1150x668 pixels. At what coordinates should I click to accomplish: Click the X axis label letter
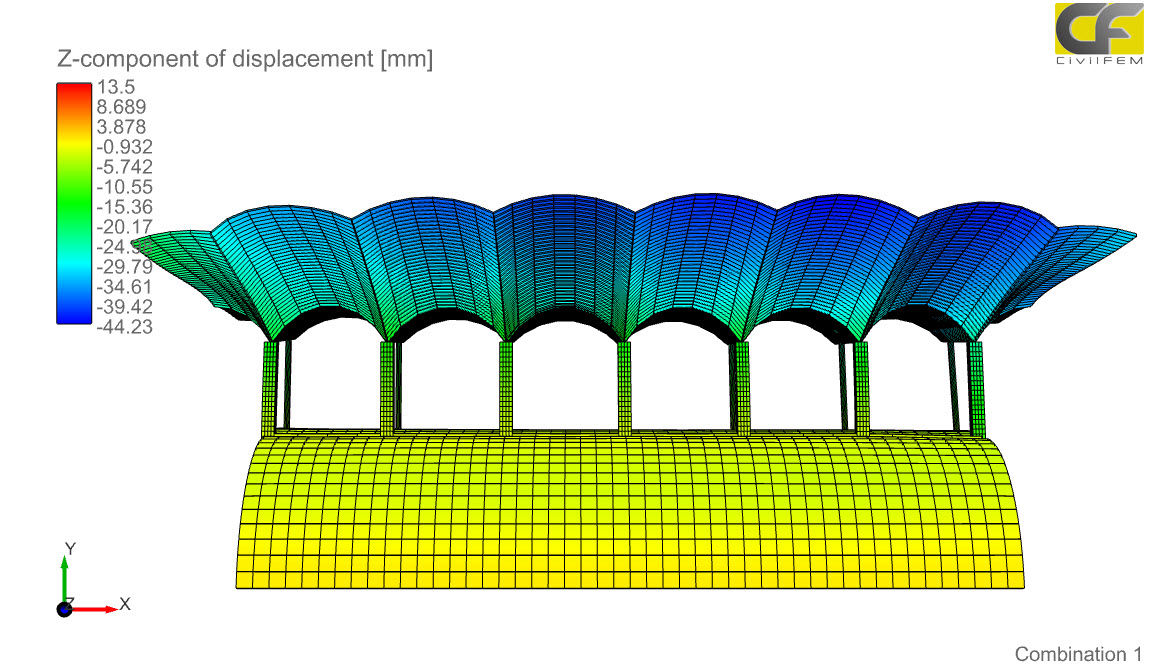[125, 604]
